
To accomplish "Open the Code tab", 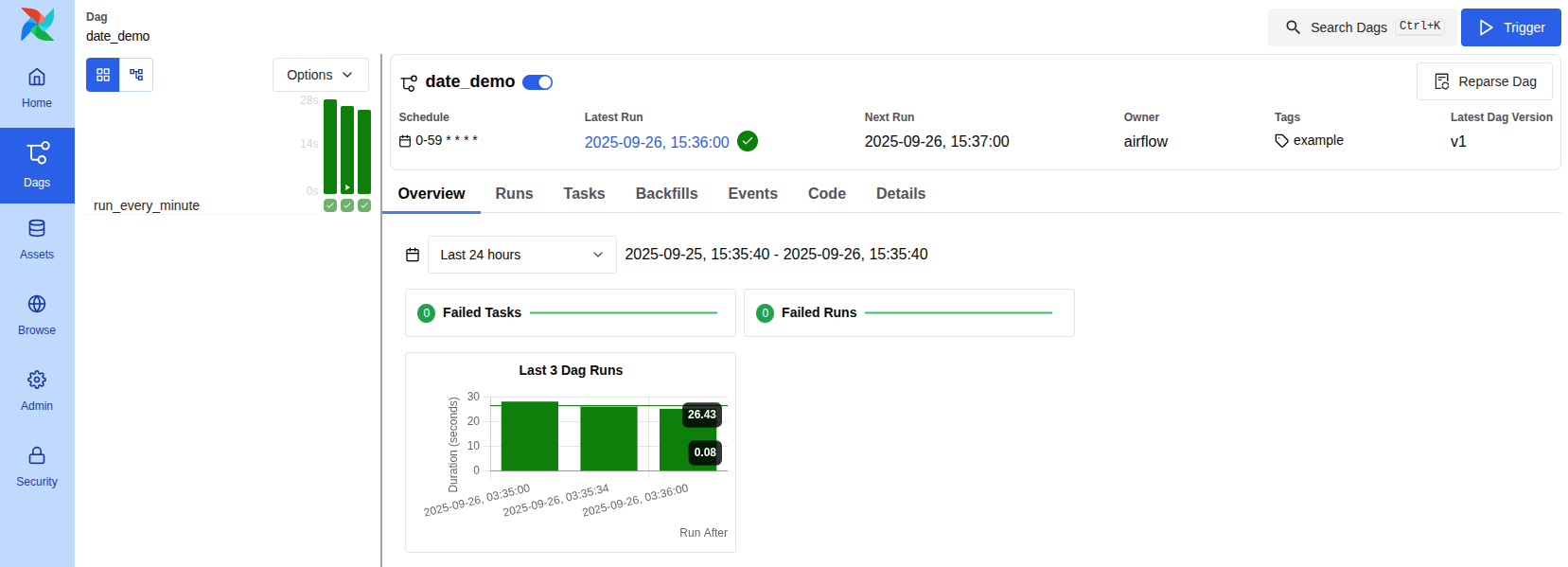I will pyautogui.click(x=826, y=193).
